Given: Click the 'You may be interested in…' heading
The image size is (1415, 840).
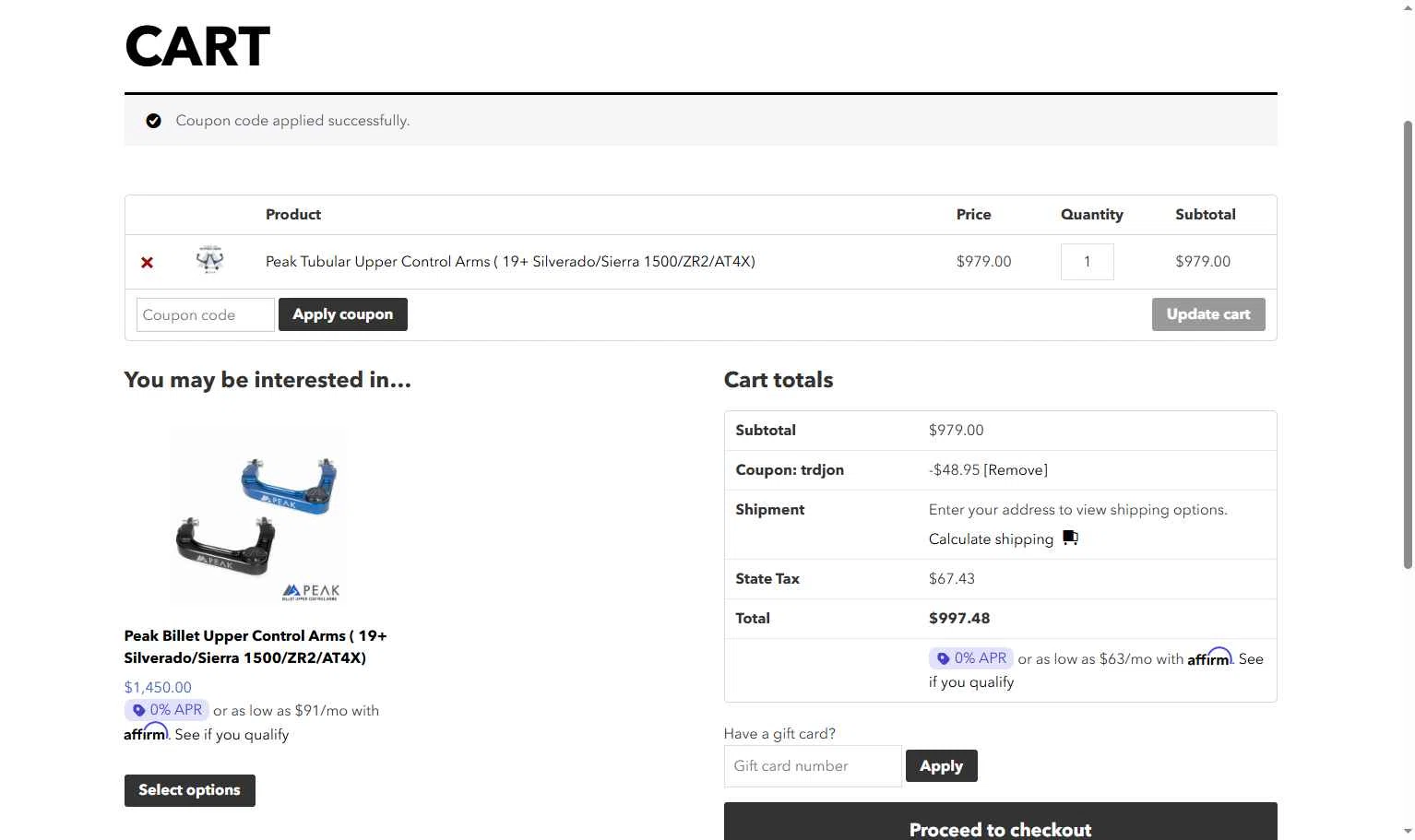Looking at the screenshot, I should coord(268,380).
